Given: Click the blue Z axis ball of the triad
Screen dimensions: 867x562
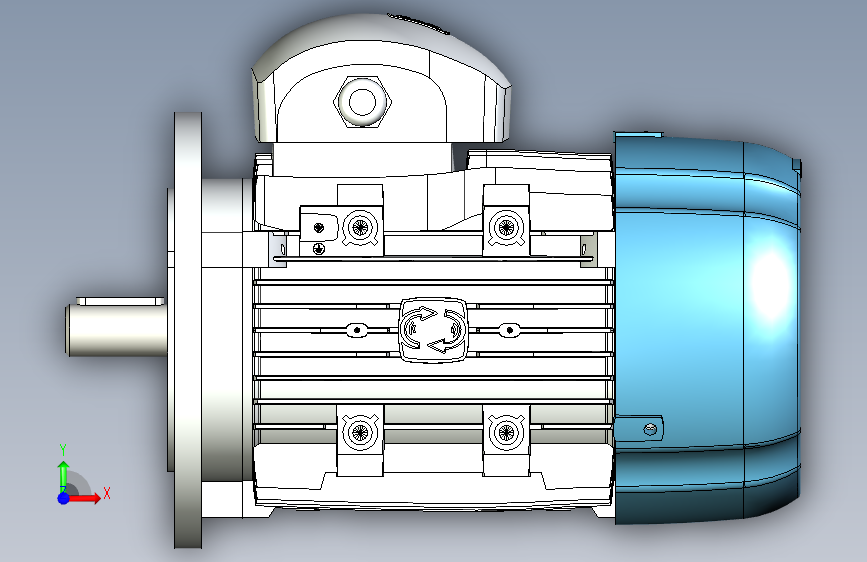Looking at the screenshot, I should coord(64,498).
